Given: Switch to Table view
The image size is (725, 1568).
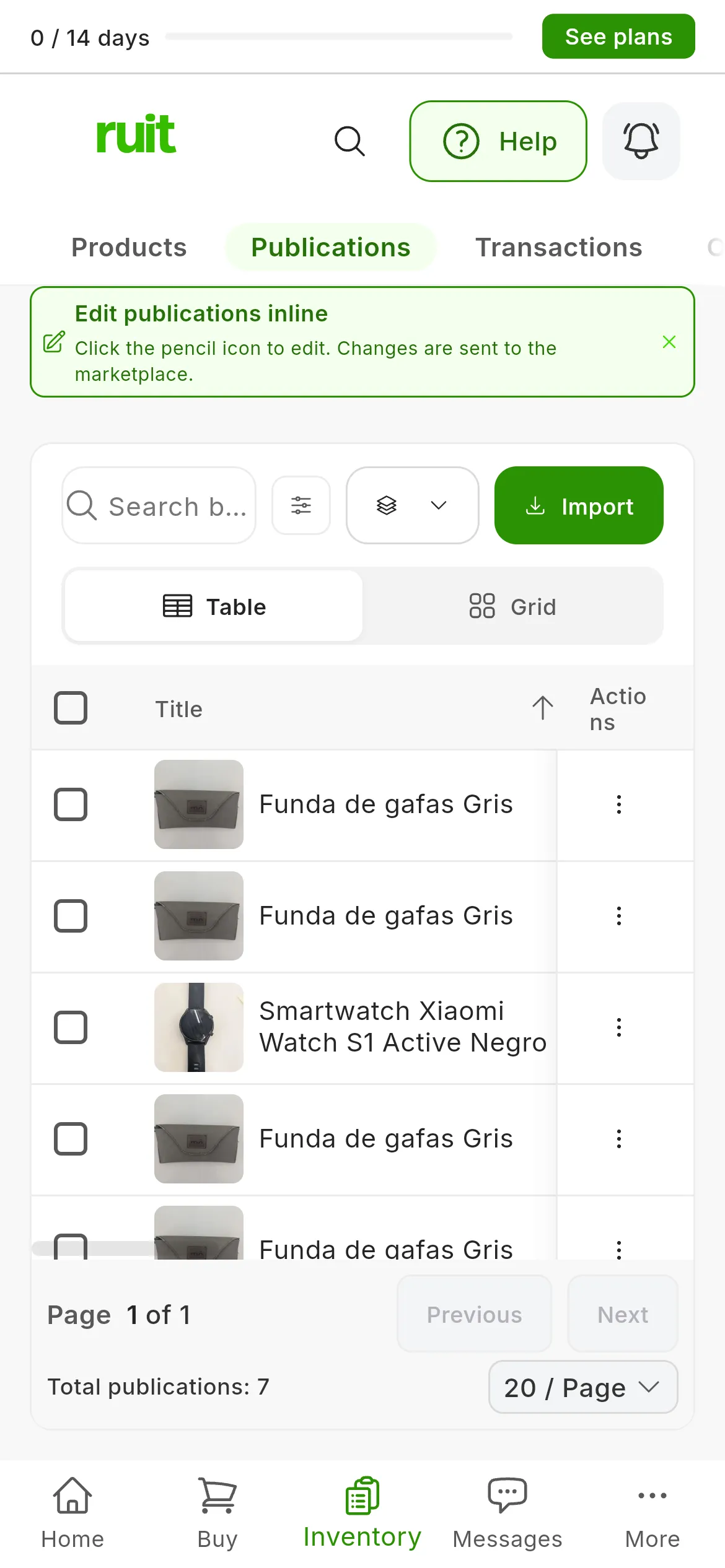Looking at the screenshot, I should [214, 606].
